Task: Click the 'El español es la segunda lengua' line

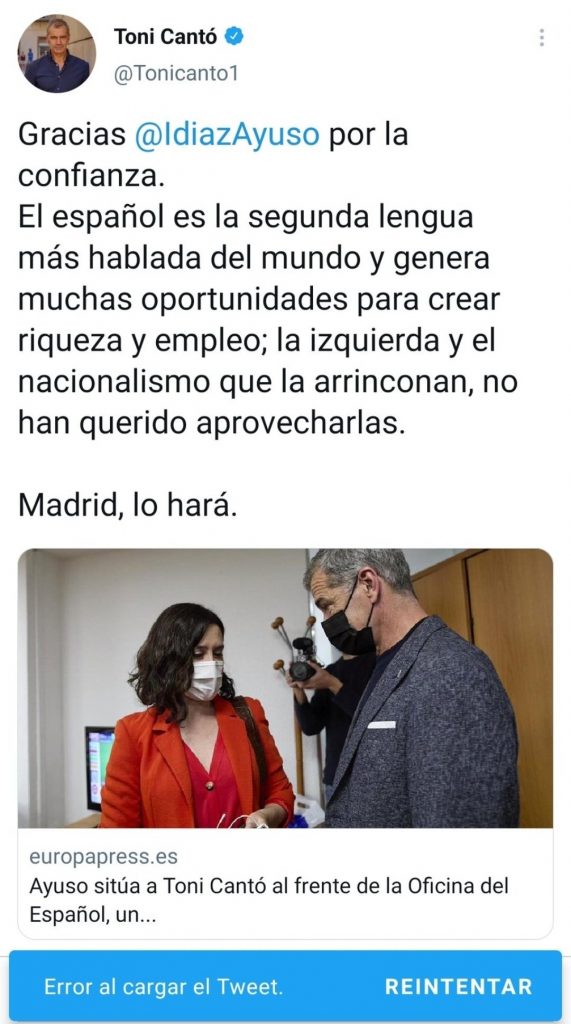Action: point(246,217)
